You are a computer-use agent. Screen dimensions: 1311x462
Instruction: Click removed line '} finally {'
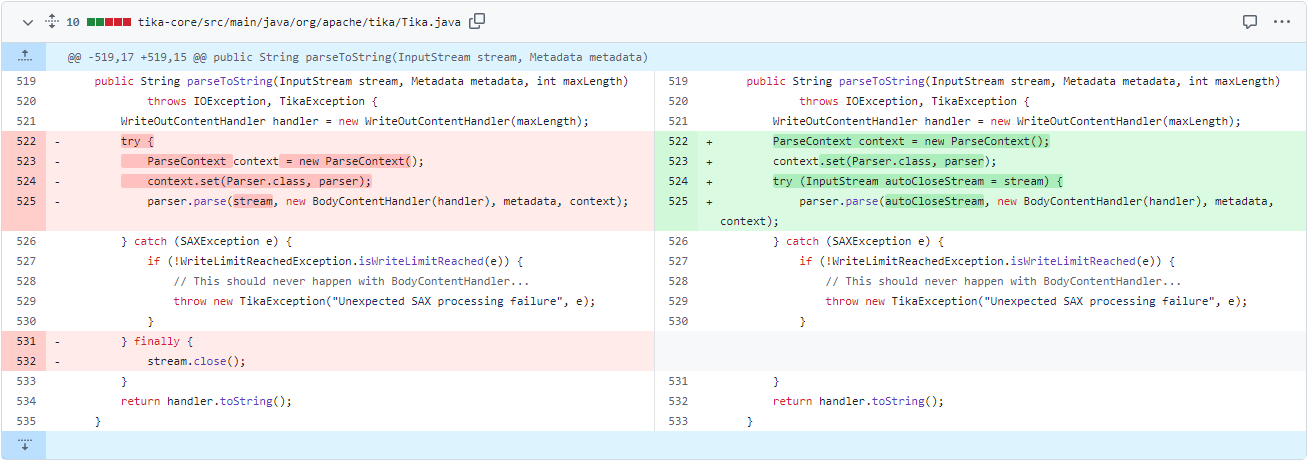coord(157,341)
